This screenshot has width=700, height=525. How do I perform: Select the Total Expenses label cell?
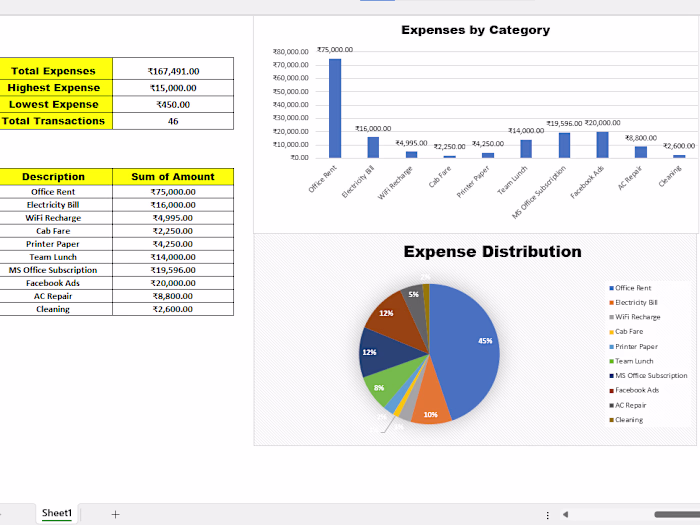pyautogui.click(x=56, y=71)
